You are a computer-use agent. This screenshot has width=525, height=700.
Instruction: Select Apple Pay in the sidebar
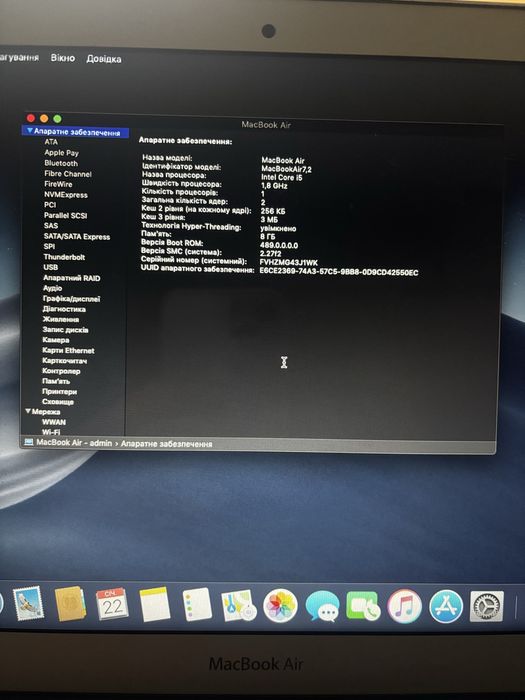[61, 153]
